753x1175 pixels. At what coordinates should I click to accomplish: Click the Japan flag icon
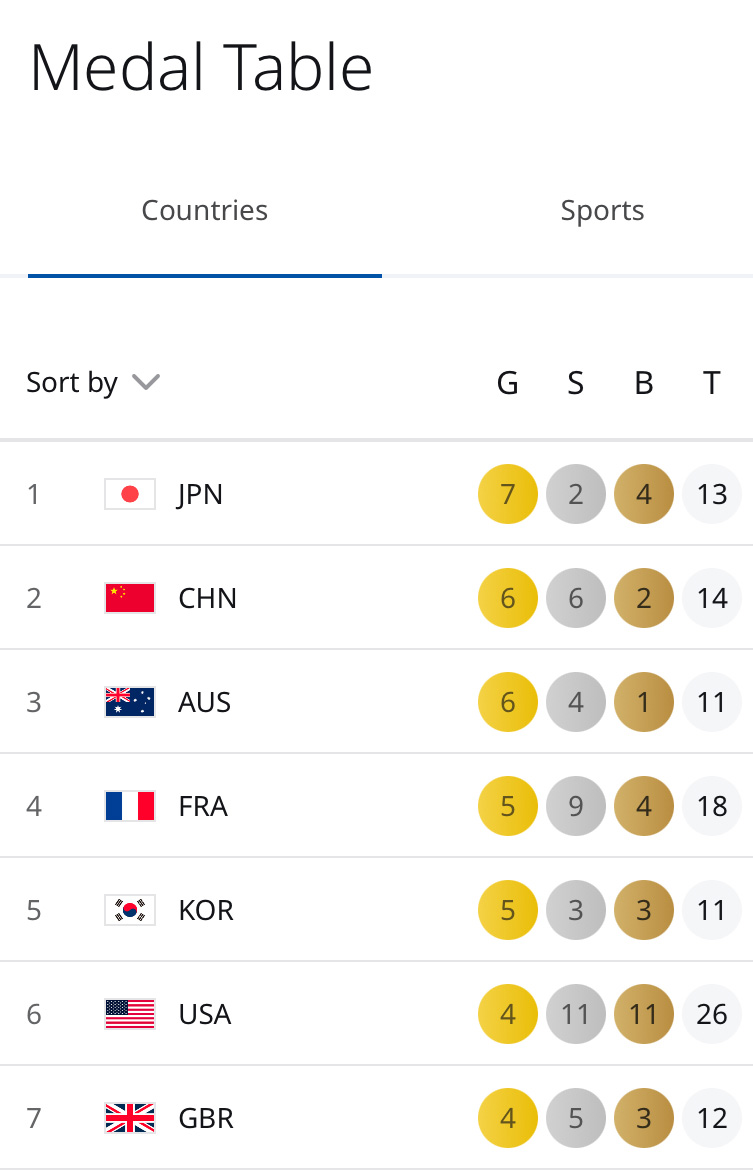(130, 494)
